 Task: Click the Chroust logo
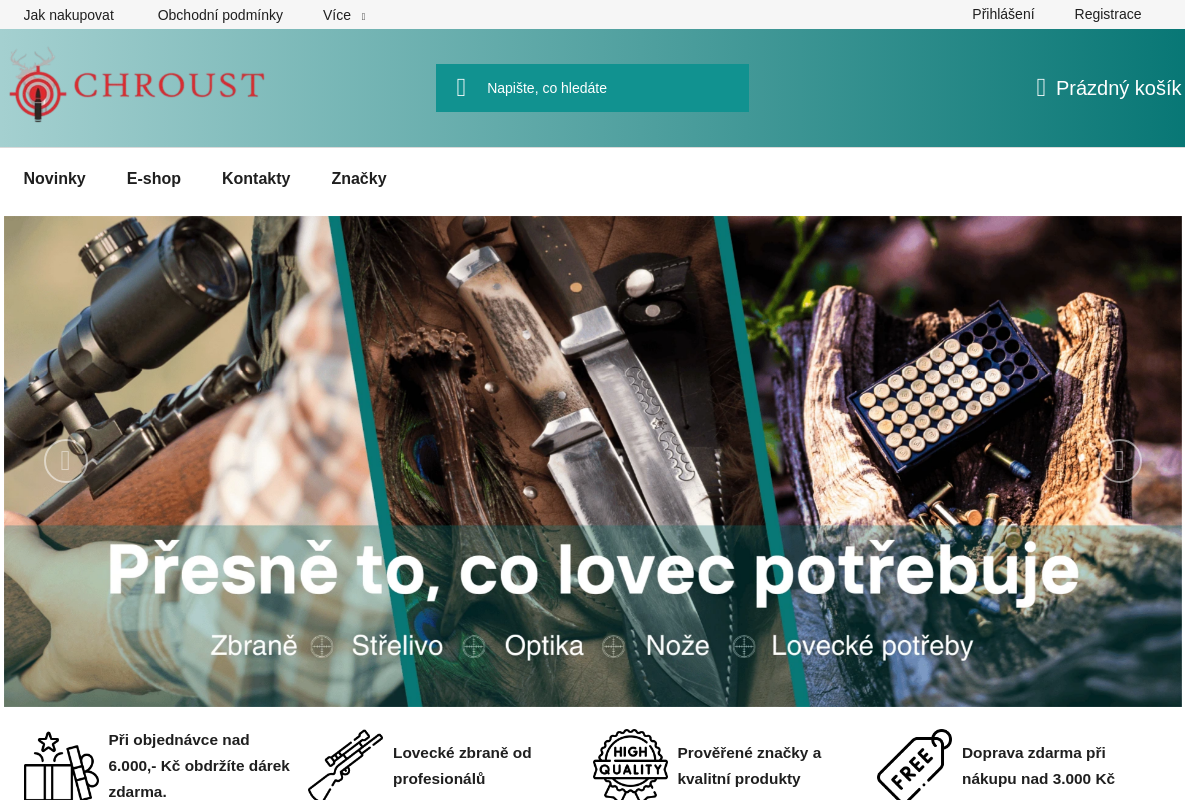pyautogui.click(x=137, y=85)
